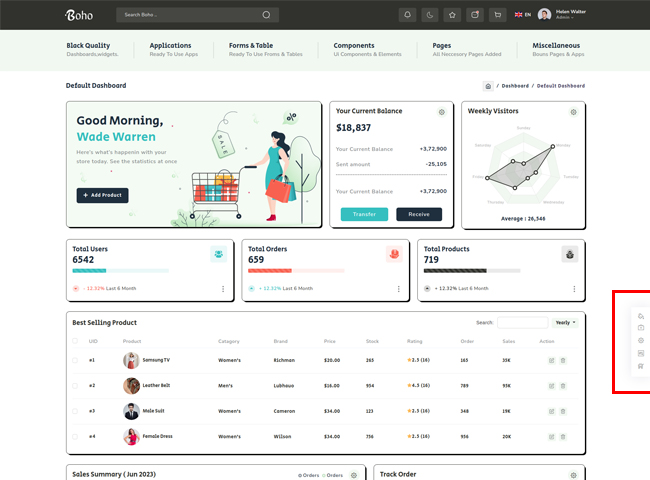Open the shopping cart icon in header

click(x=497, y=15)
